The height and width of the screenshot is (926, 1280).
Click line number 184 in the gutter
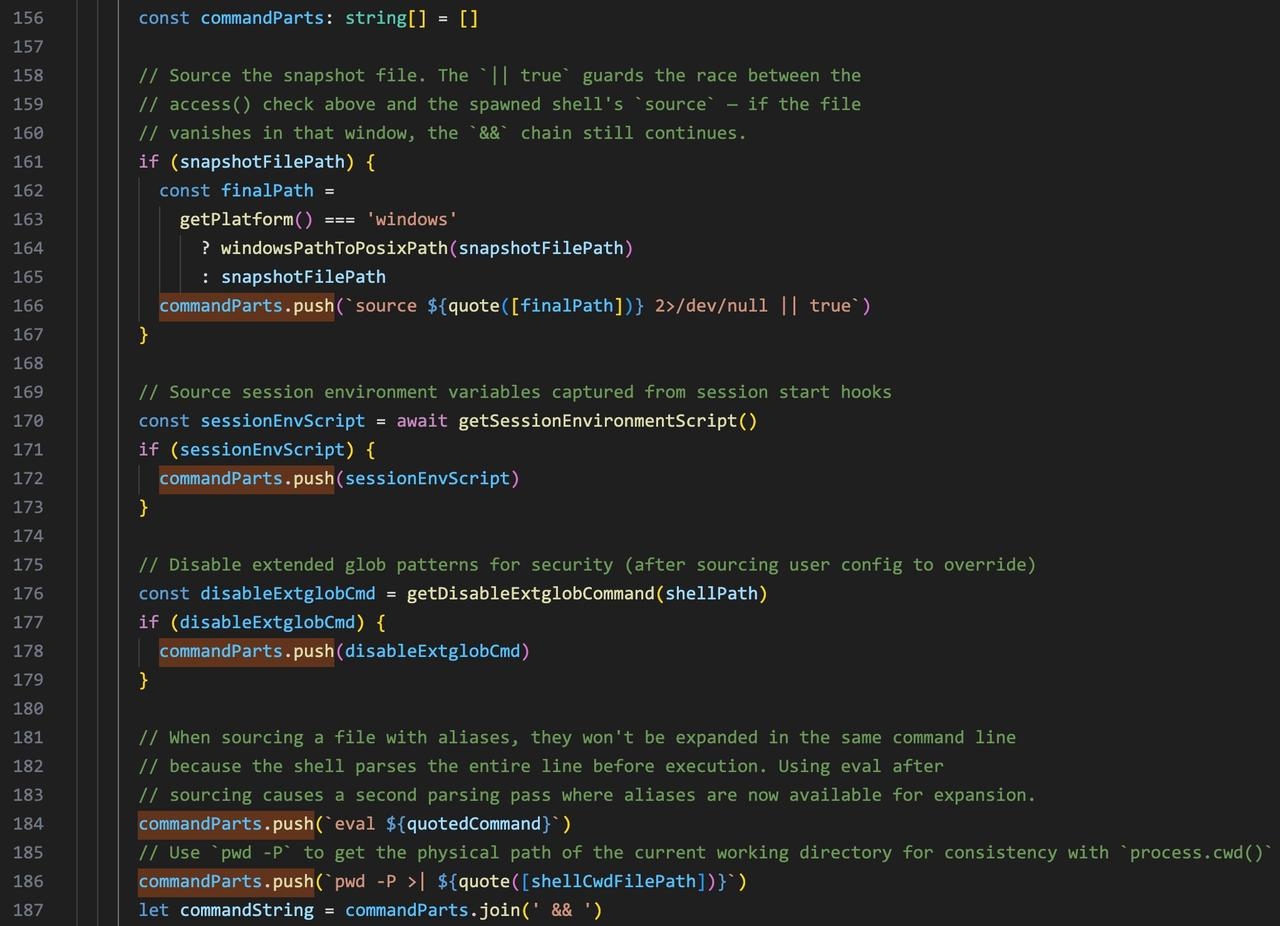tap(28, 824)
